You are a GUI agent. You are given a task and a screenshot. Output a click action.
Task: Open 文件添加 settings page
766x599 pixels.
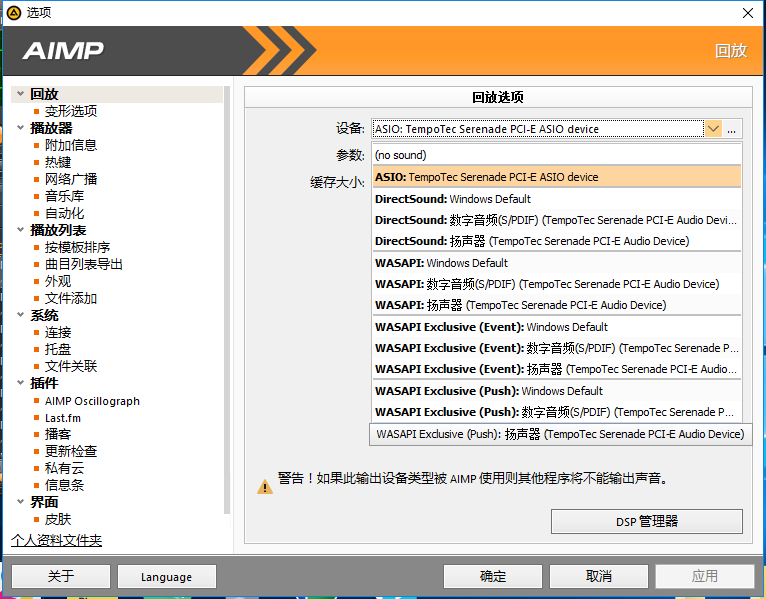(71, 298)
